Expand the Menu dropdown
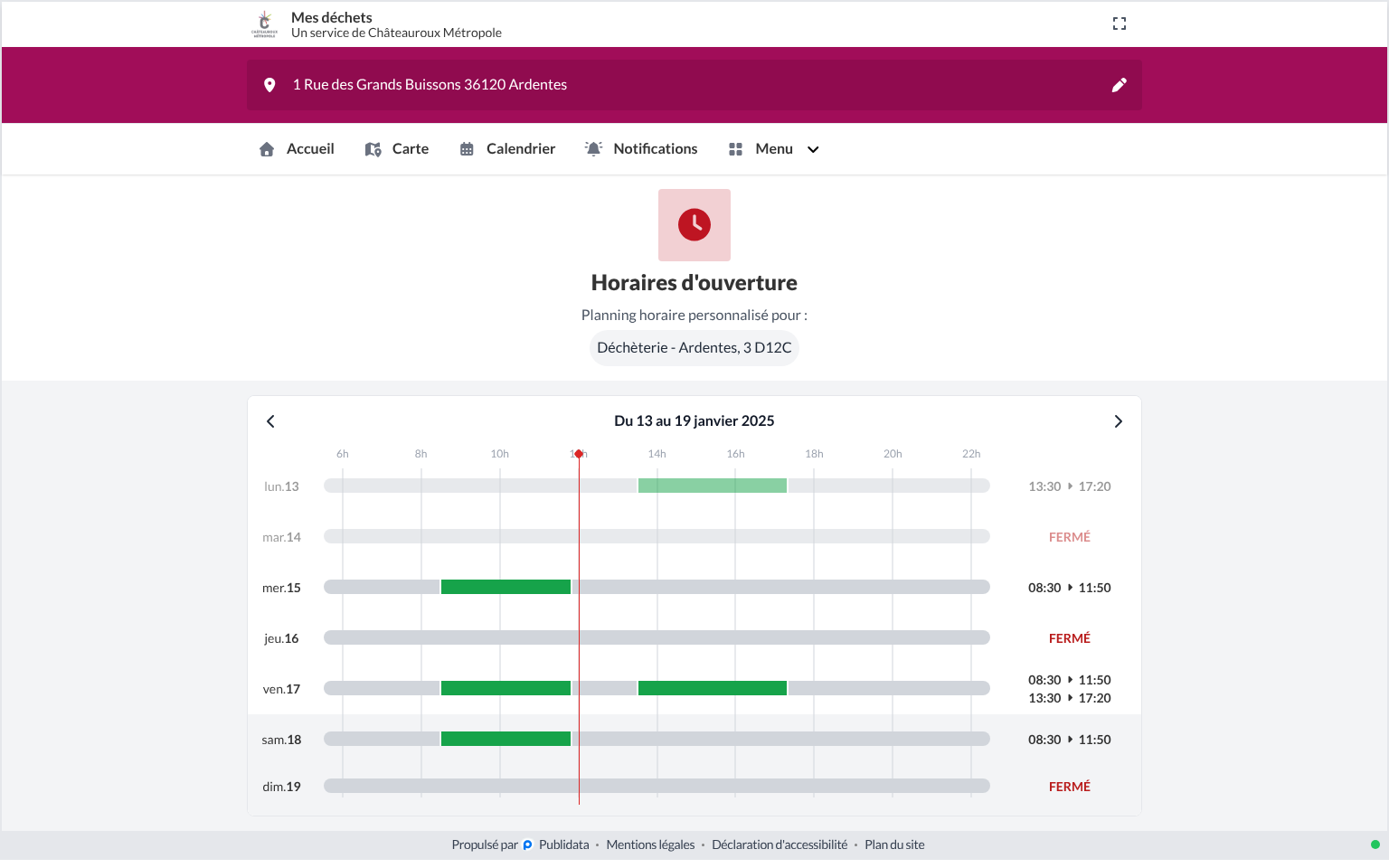Image resolution: width=1389 pixels, height=868 pixels. [774, 149]
